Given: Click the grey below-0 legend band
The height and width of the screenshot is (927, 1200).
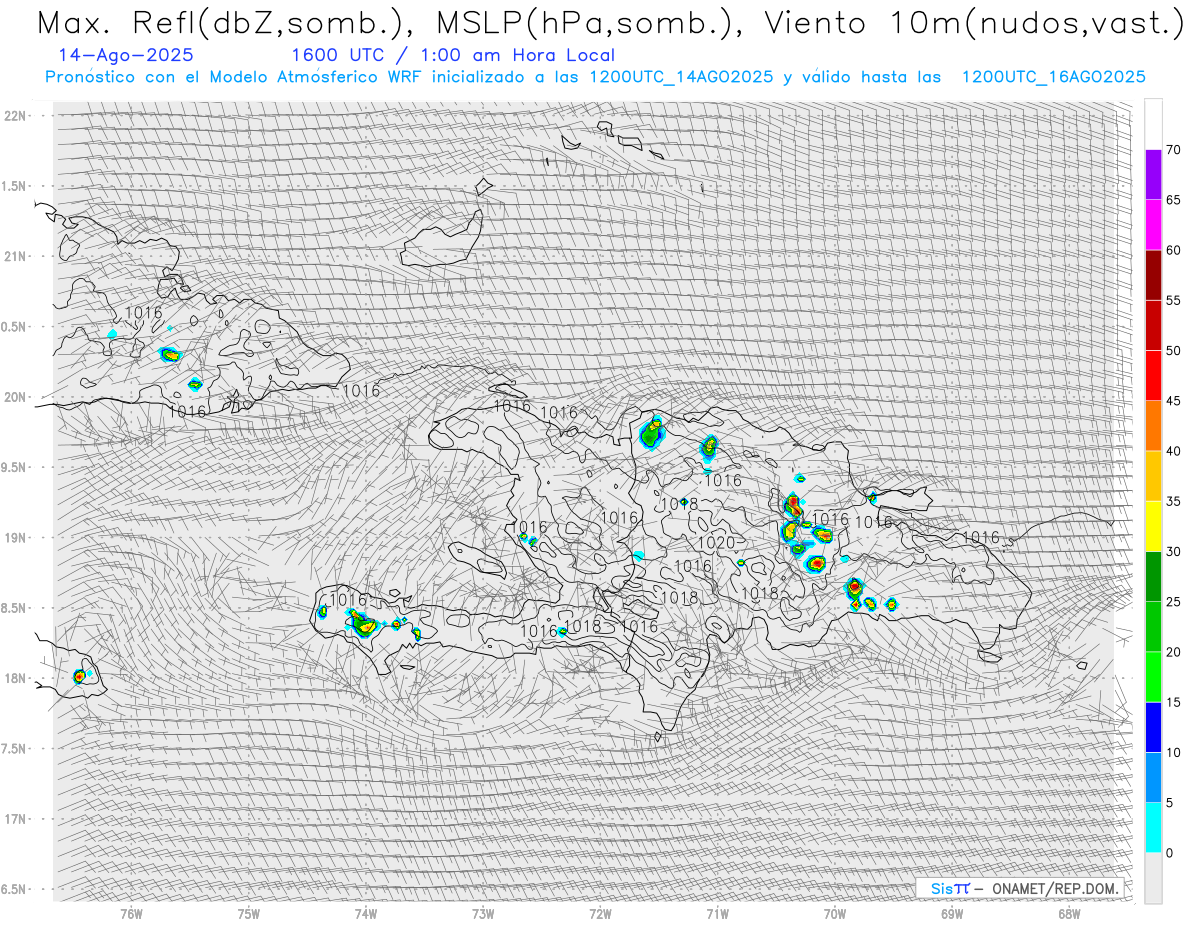Looking at the screenshot, I should click(x=1153, y=878).
